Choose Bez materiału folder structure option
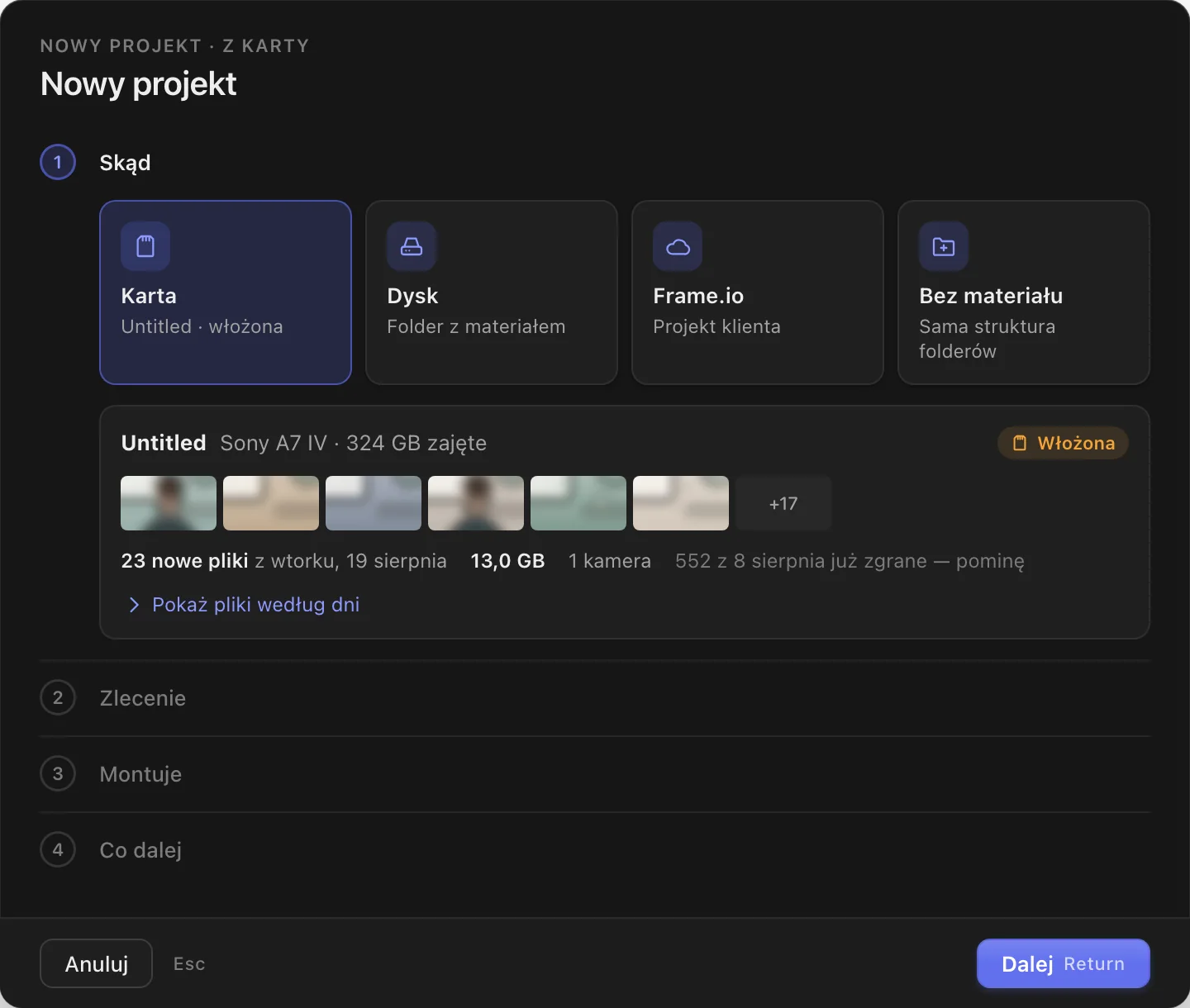1190x1008 pixels. click(x=1024, y=292)
